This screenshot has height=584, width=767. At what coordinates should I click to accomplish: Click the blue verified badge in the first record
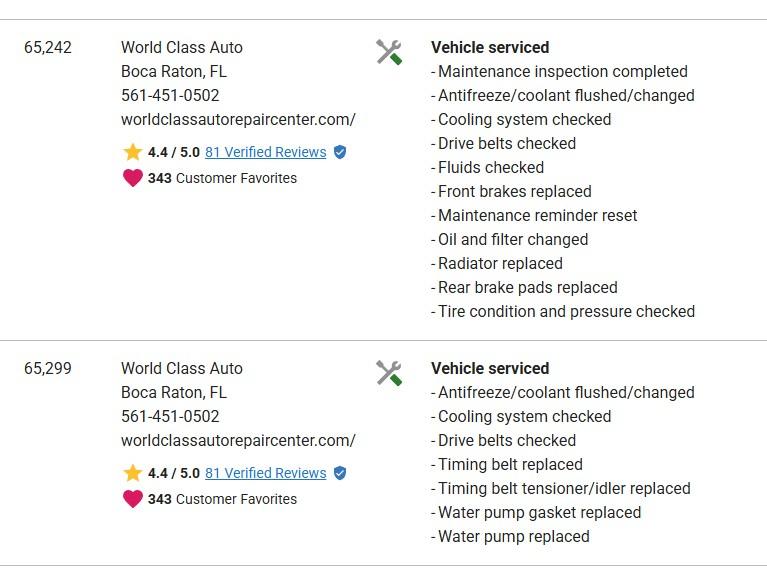[340, 152]
